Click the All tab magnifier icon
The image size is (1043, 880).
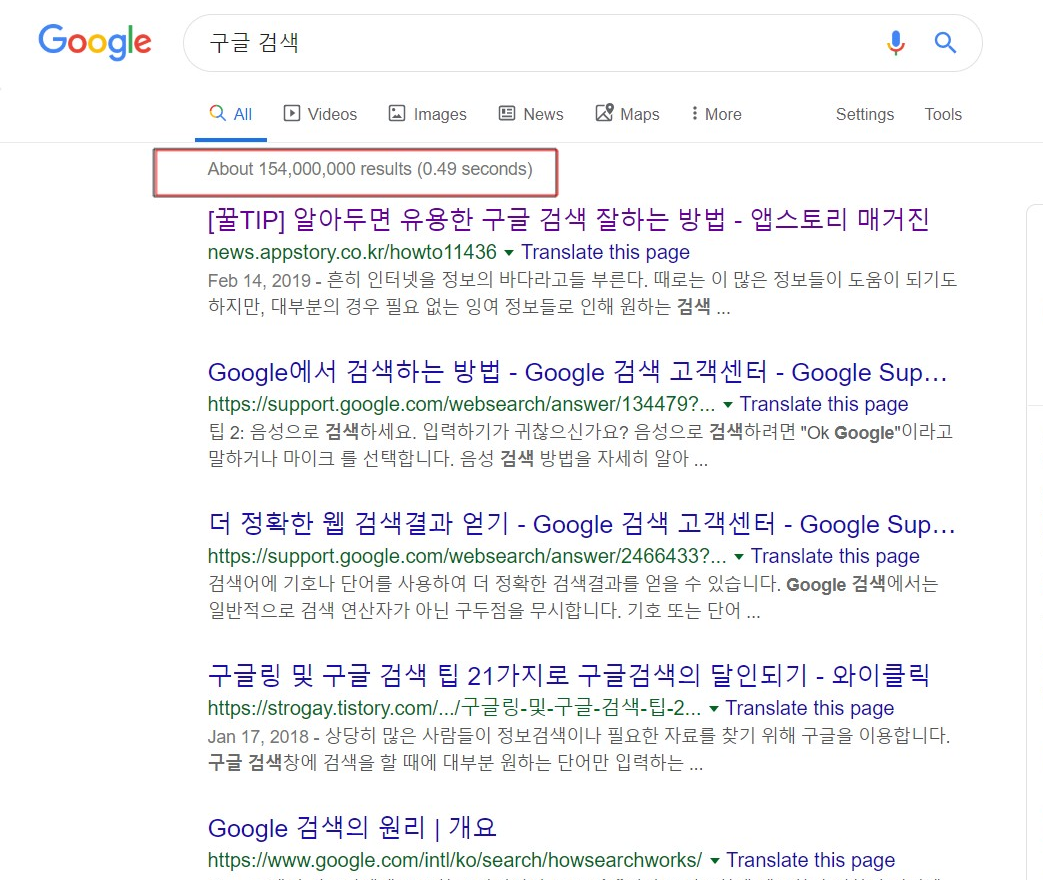217,113
